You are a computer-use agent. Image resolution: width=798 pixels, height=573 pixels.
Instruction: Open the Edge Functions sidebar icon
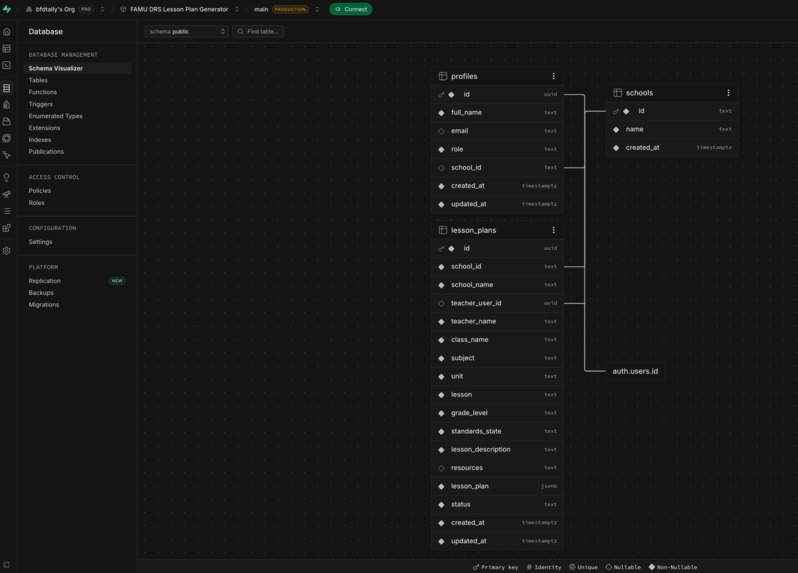click(7, 138)
